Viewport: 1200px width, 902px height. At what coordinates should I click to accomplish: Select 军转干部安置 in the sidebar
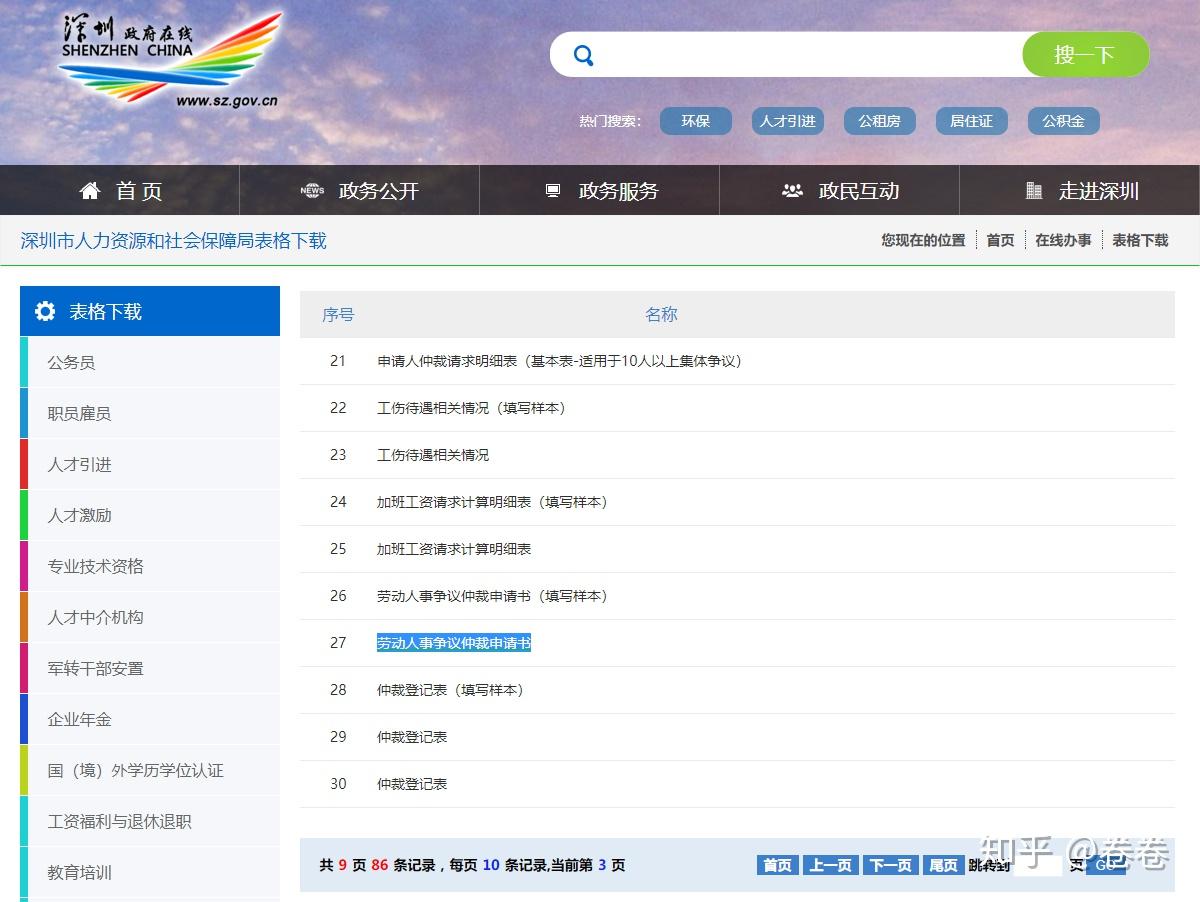pyautogui.click(x=150, y=668)
